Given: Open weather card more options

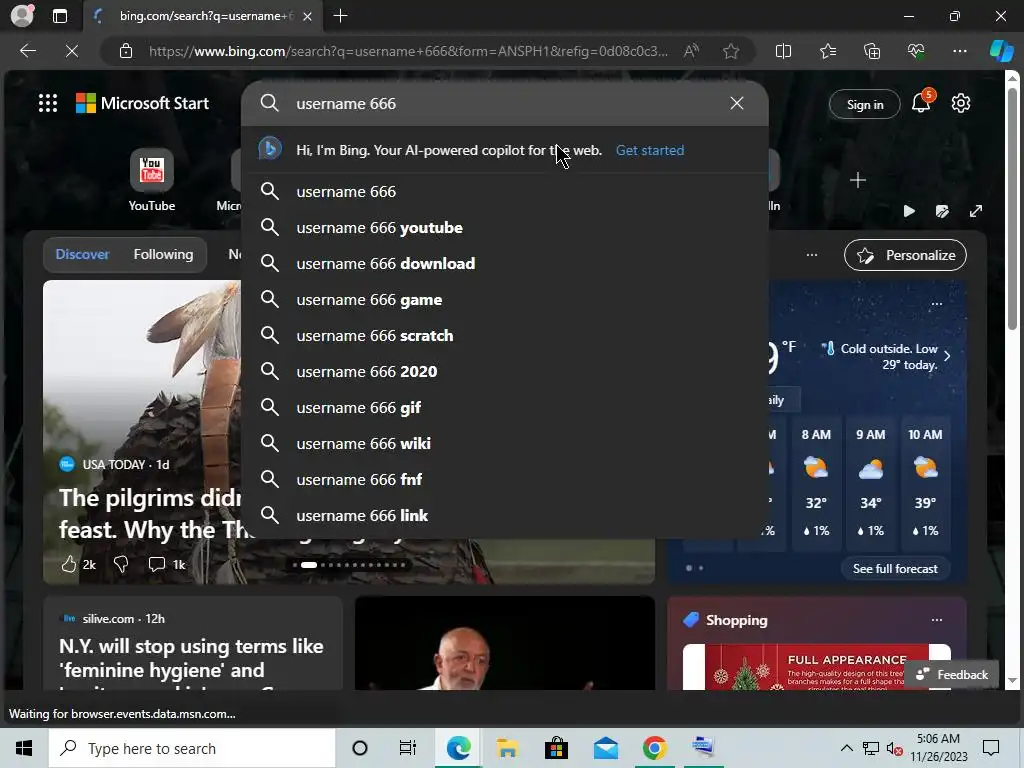Looking at the screenshot, I should (936, 304).
